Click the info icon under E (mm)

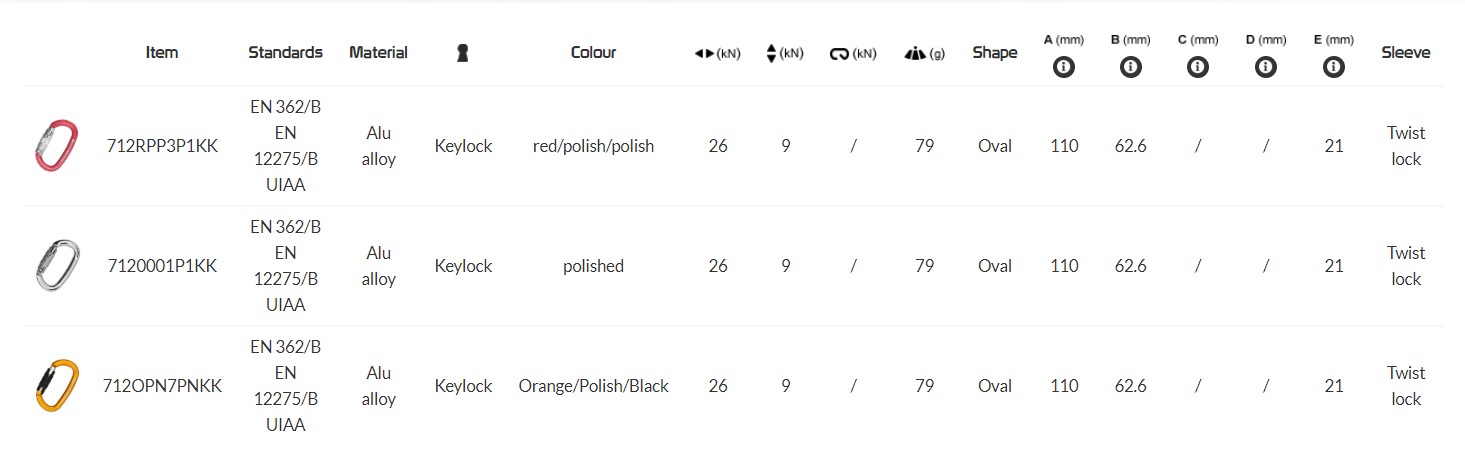1333,67
